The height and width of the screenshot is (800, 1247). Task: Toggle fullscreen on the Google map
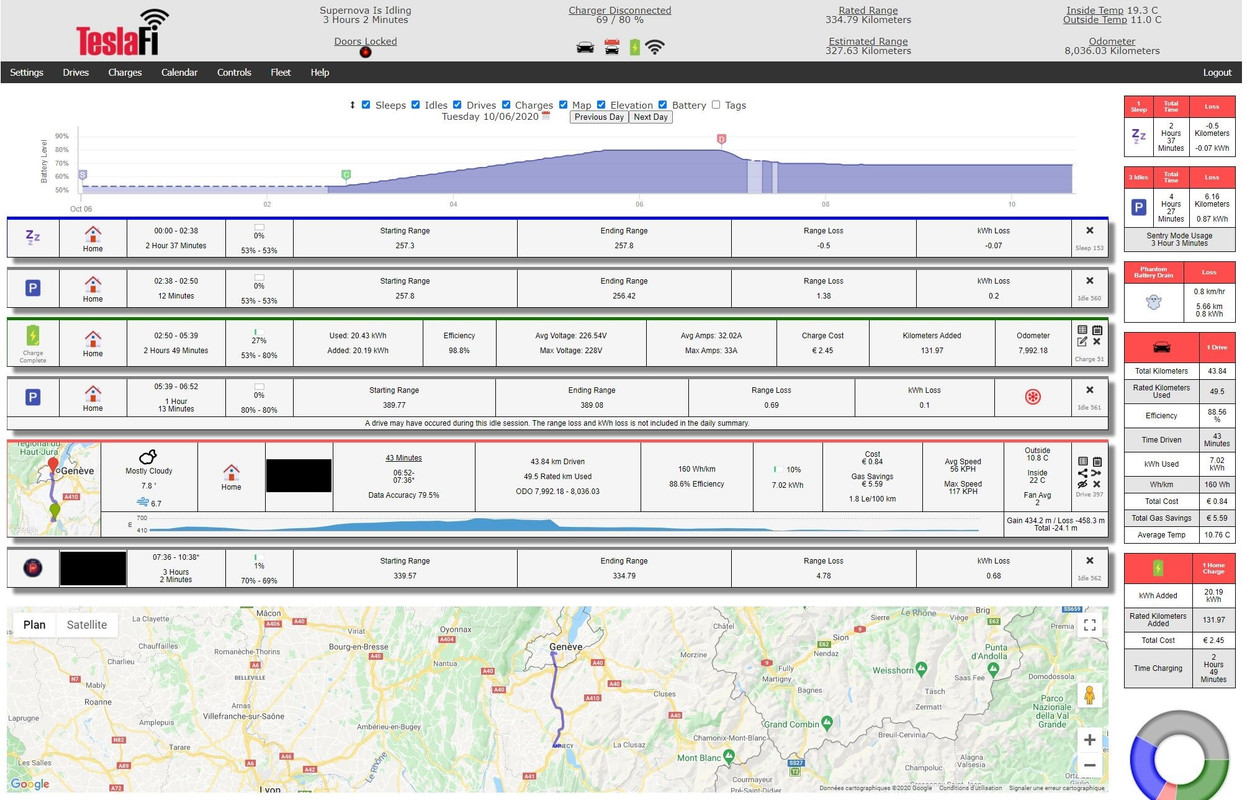point(1089,625)
